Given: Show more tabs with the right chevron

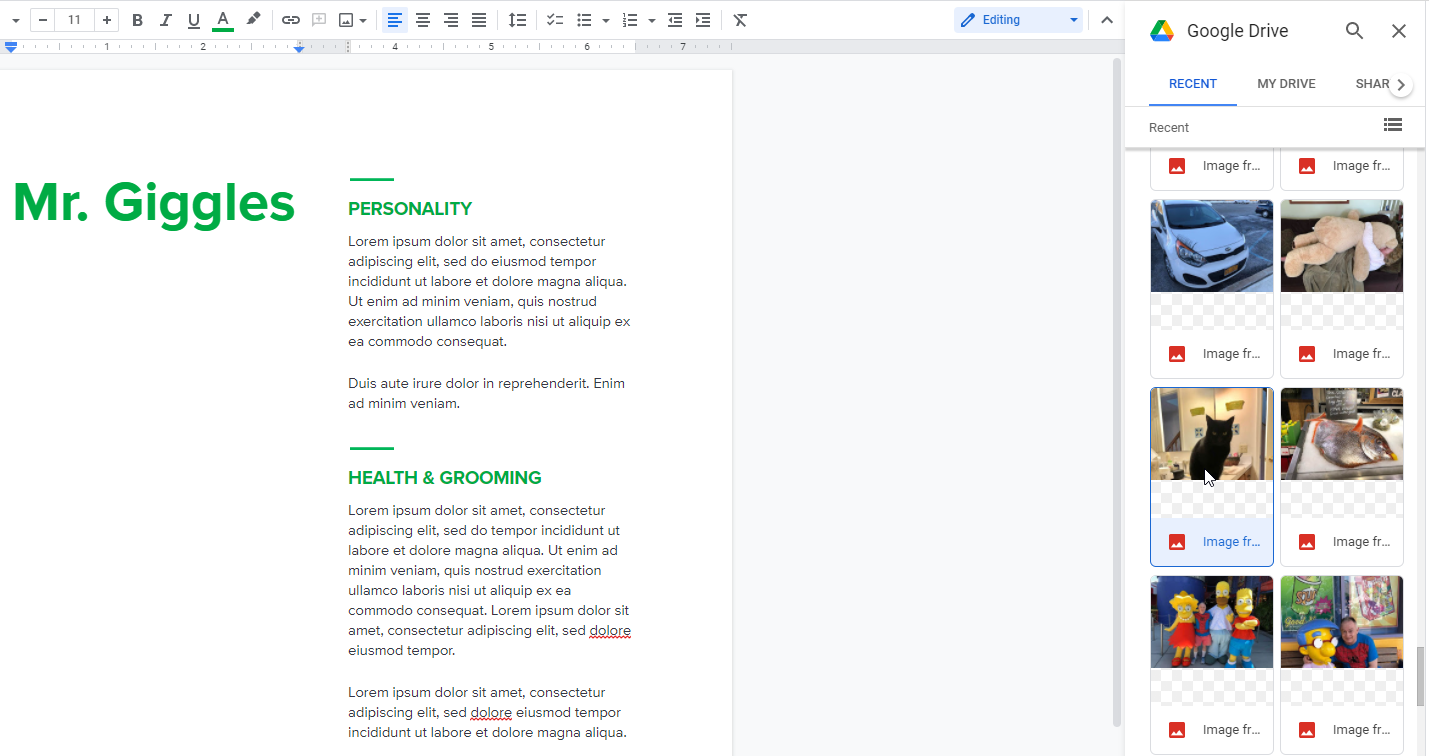Looking at the screenshot, I should coord(1401,85).
